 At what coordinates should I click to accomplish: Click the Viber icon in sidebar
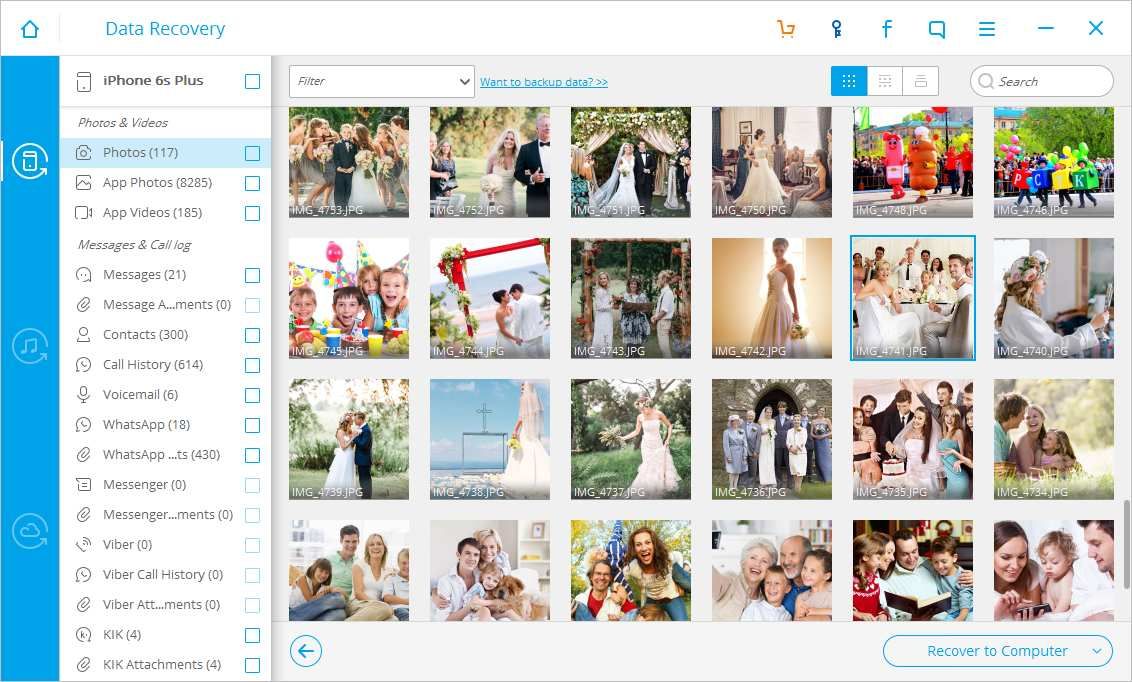tap(84, 544)
